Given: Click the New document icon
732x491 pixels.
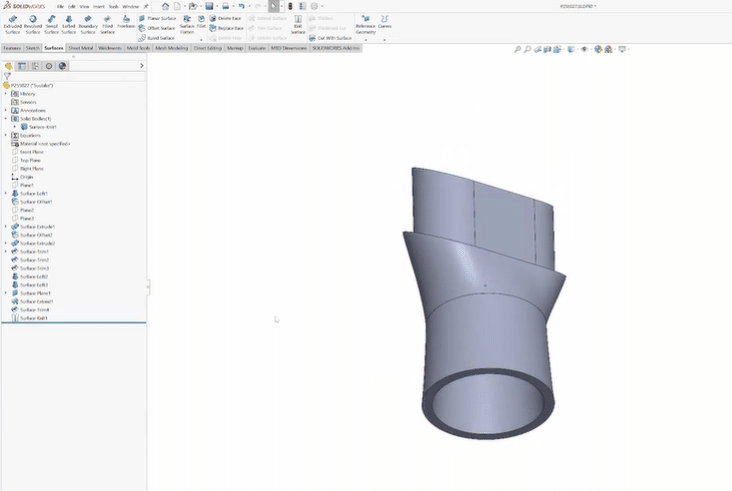Looking at the screenshot, I should click(177, 6).
